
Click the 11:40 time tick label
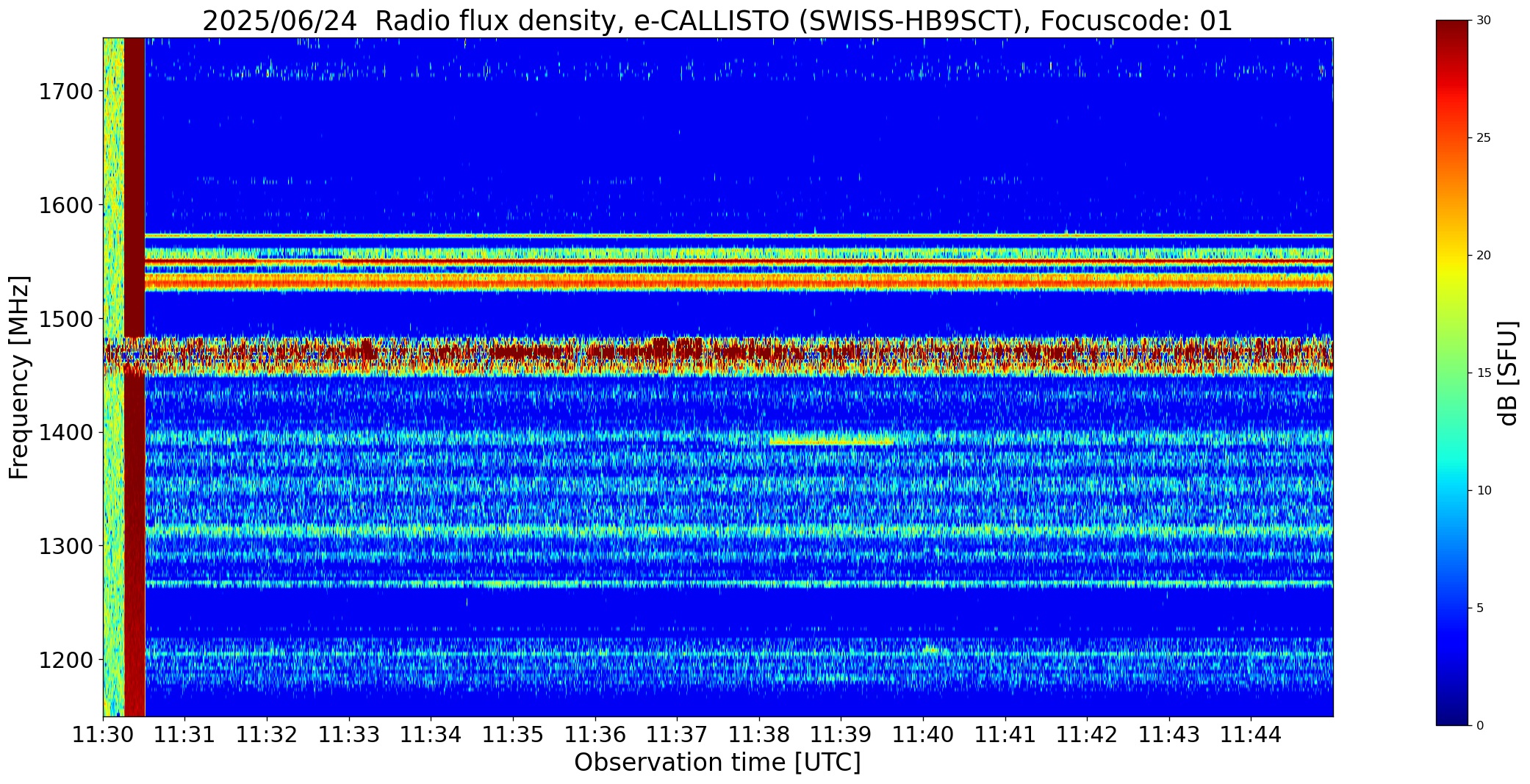point(923,734)
